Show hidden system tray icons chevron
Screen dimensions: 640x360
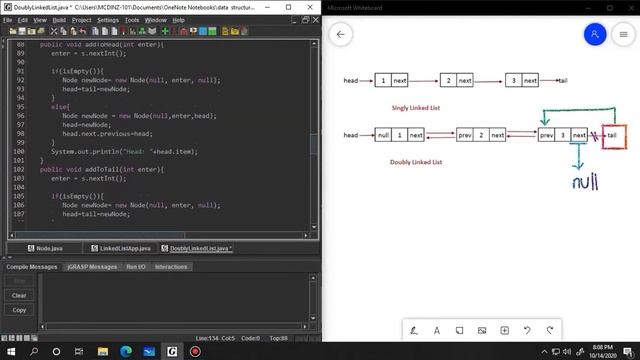pyautogui.click(x=544, y=351)
